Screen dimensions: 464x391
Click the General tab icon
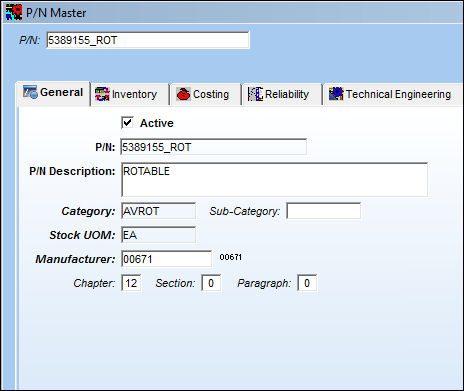coord(30,92)
